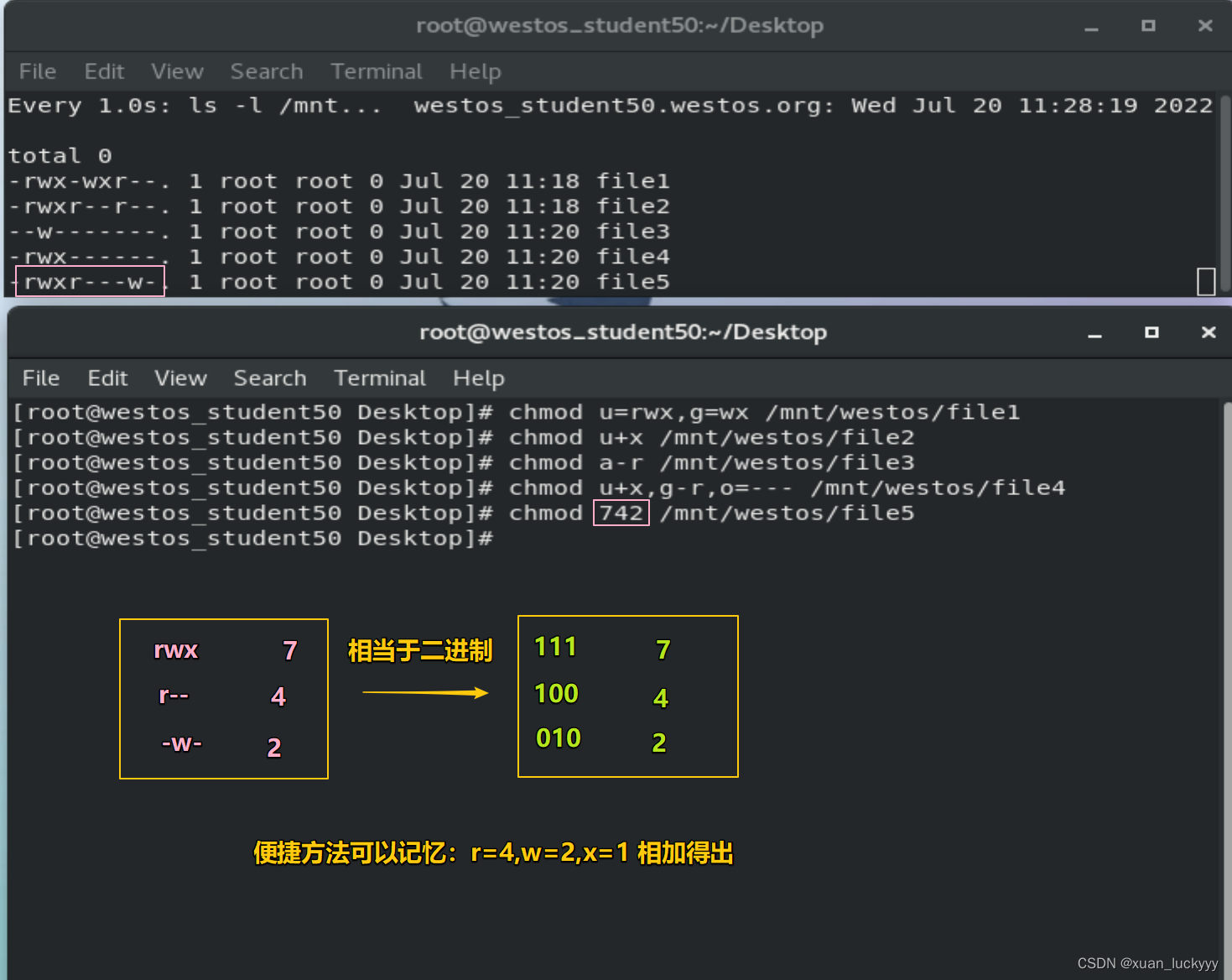Click '-rwx-wxr--.' permission string of file1
Screen dimensions: 1232x980
(x=89, y=181)
